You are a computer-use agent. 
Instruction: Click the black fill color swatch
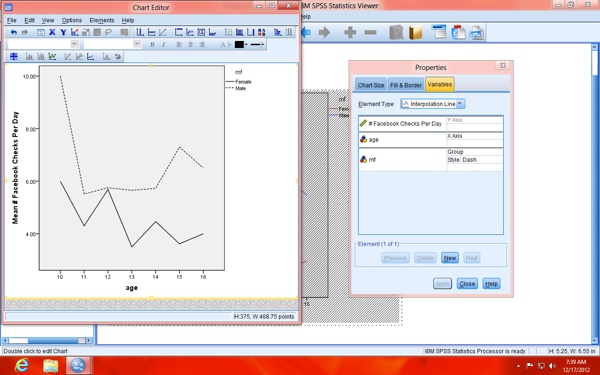[x=239, y=44]
